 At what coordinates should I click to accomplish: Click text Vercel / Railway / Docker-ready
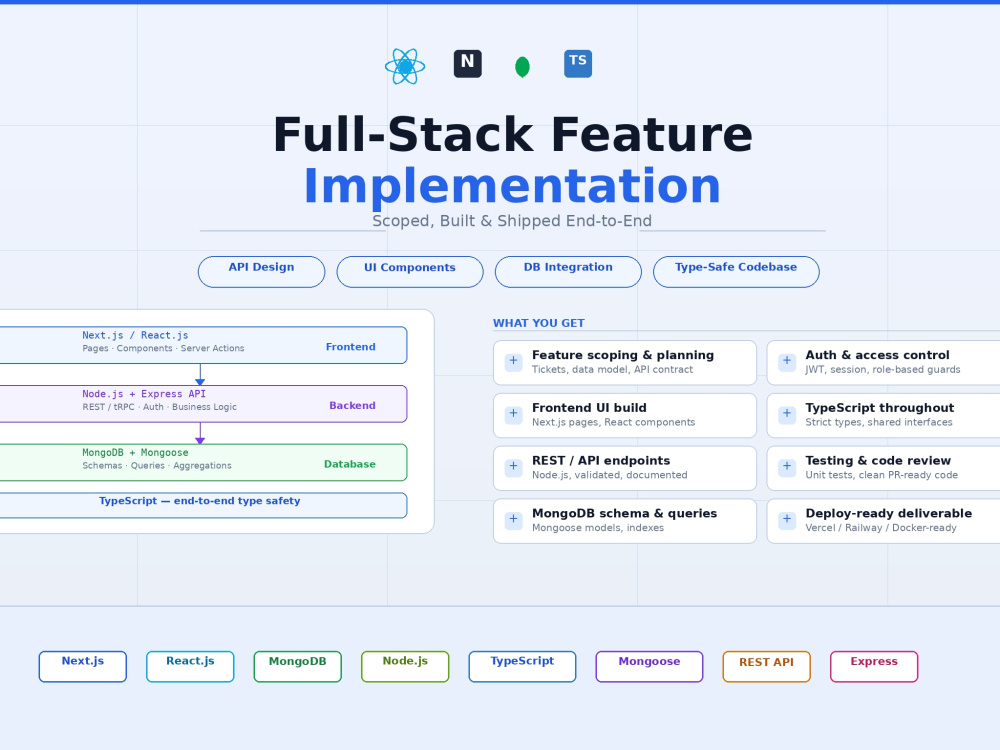tap(881, 528)
